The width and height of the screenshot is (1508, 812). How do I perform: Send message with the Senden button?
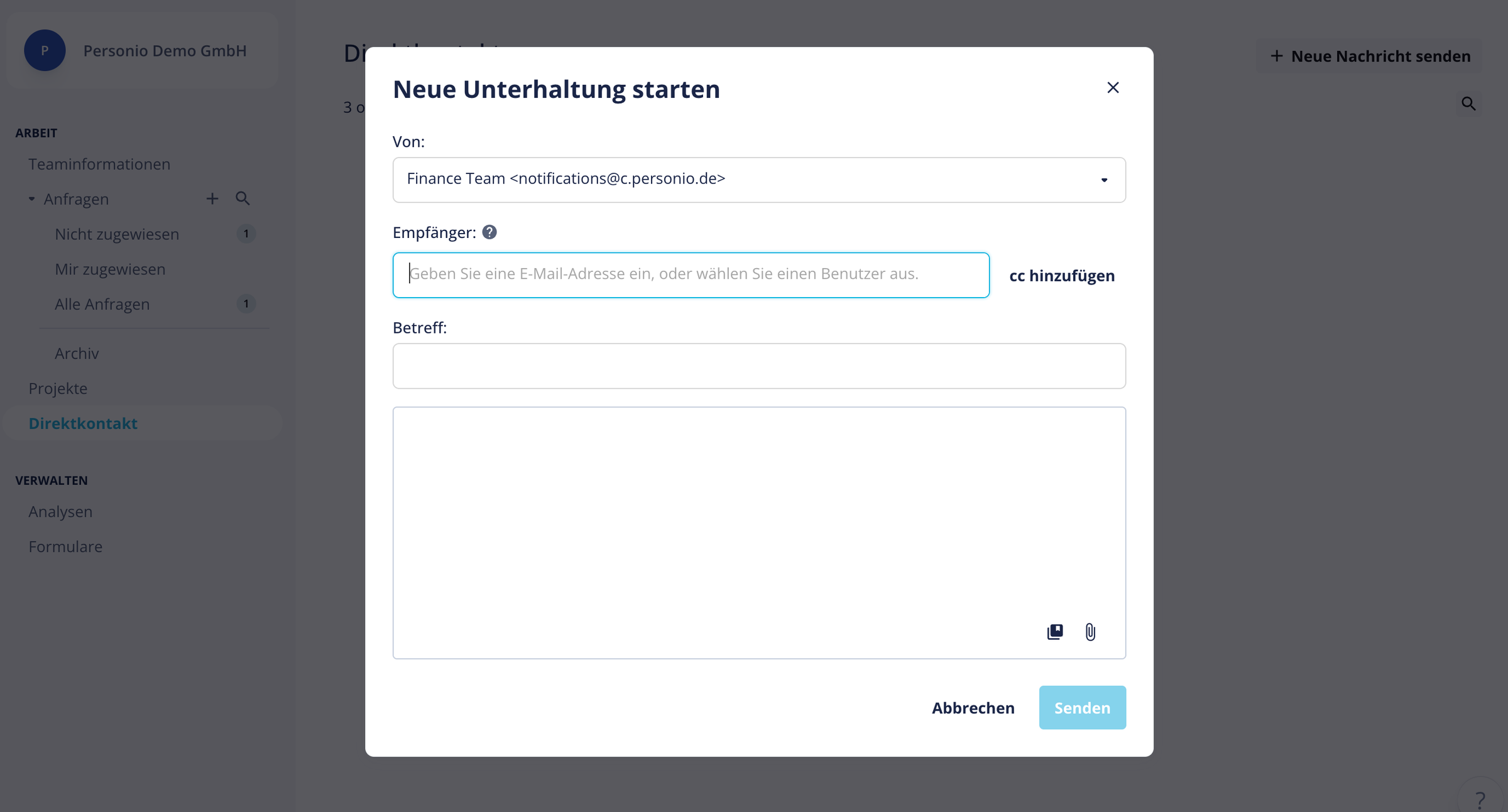pyautogui.click(x=1082, y=708)
